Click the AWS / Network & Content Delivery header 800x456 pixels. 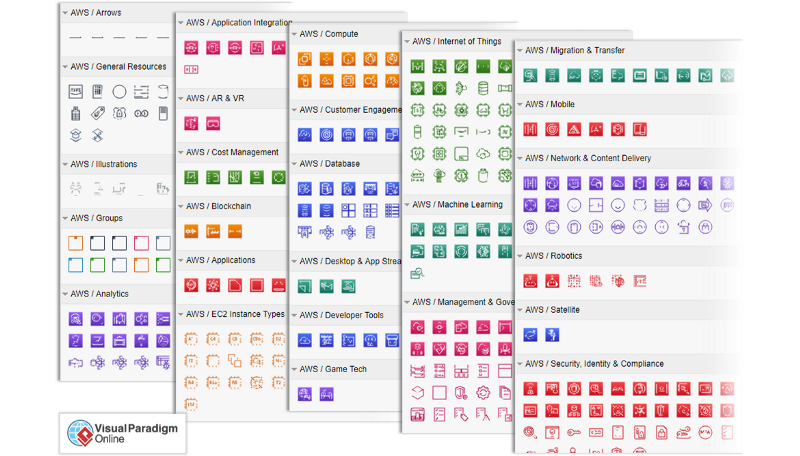coord(588,158)
